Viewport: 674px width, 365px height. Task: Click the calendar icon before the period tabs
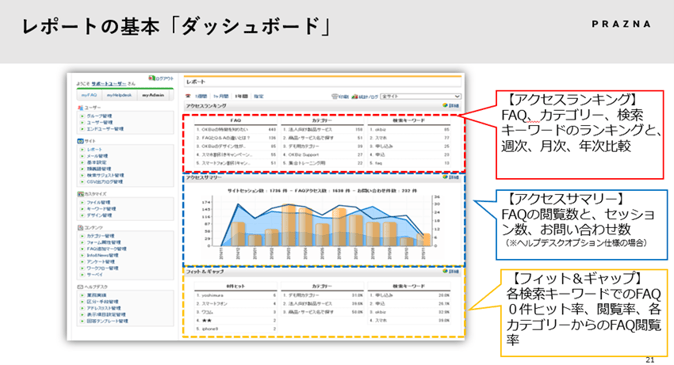tap(188, 96)
